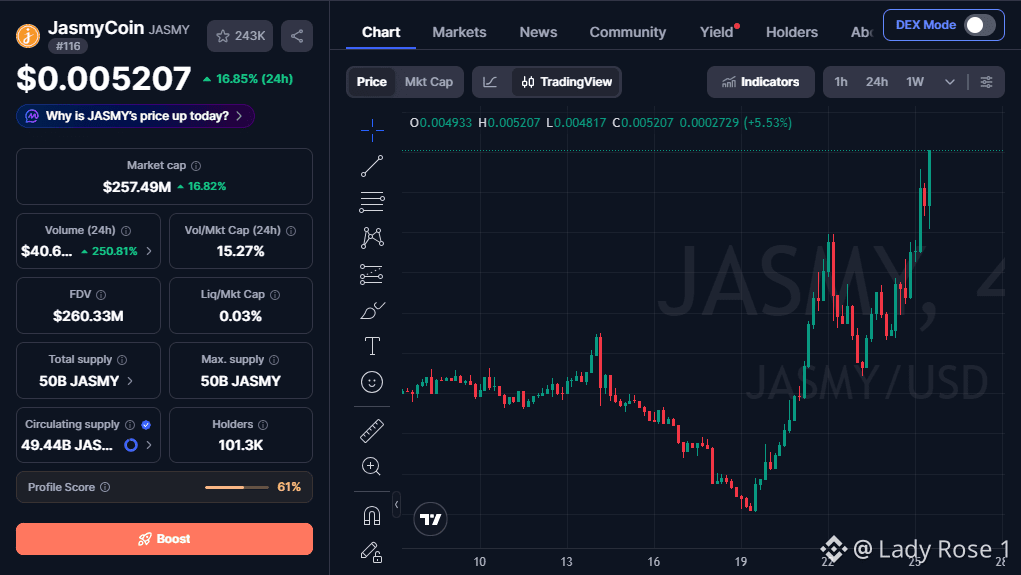Set chart range to 1W
Image resolution: width=1021 pixels, height=575 pixels.
[x=915, y=82]
